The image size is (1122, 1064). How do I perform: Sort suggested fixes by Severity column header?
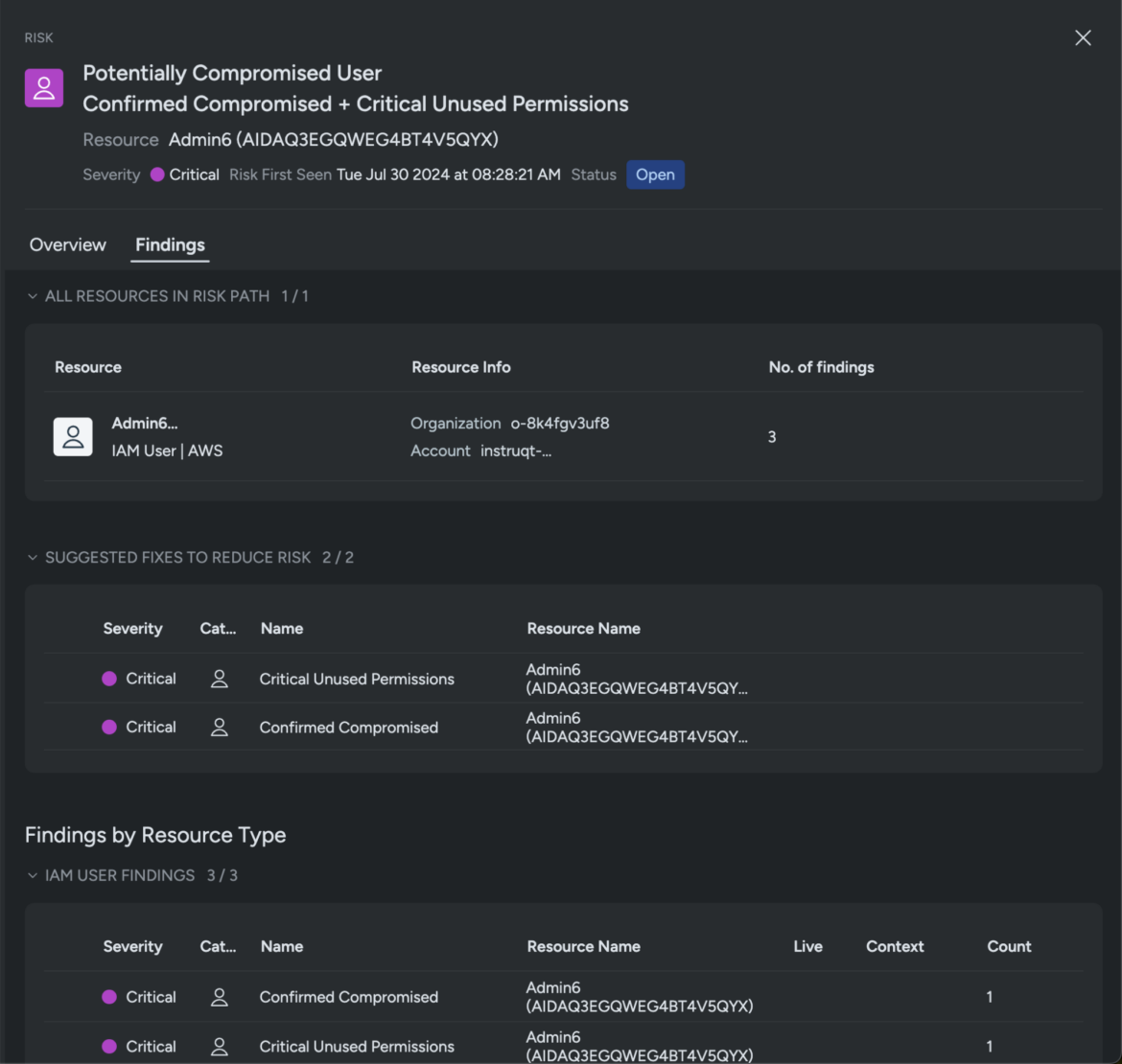(x=132, y=629)
